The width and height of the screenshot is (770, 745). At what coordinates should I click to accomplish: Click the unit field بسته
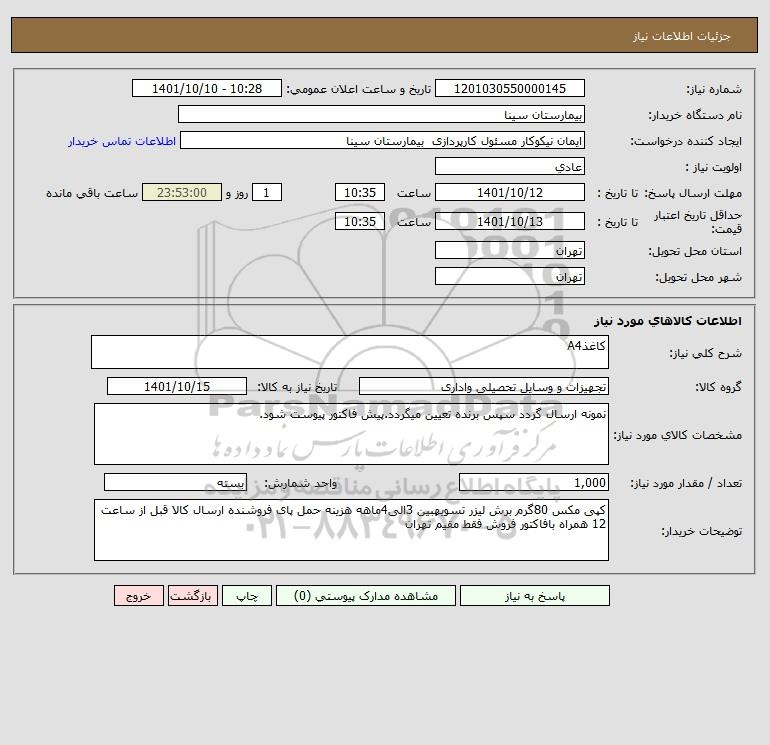[x=175, y=483]
